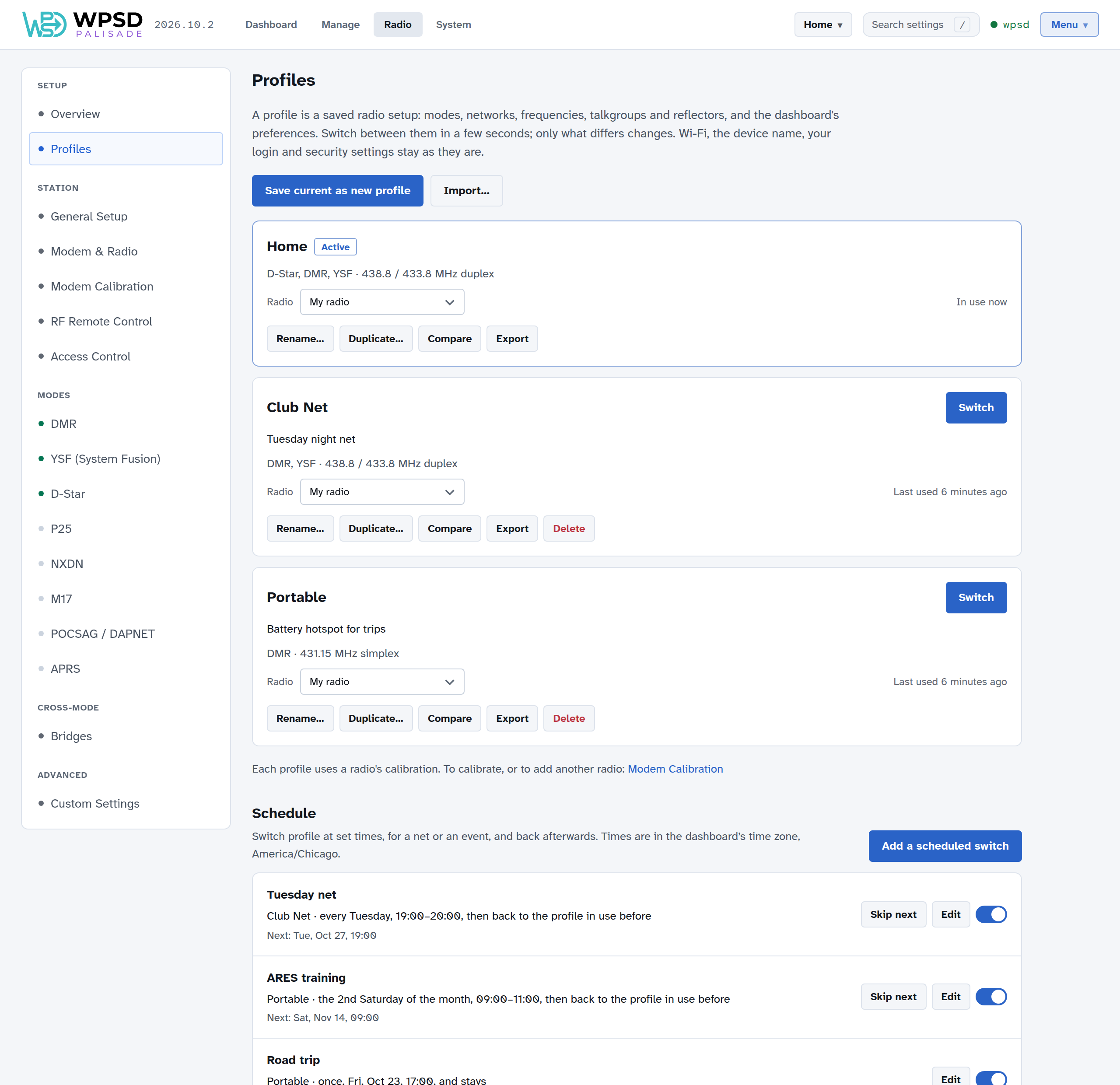Open the Home profile dropdown in header
Image resolution: width=1120 pixels, height=1085 pixels.
tap(823, 24)
